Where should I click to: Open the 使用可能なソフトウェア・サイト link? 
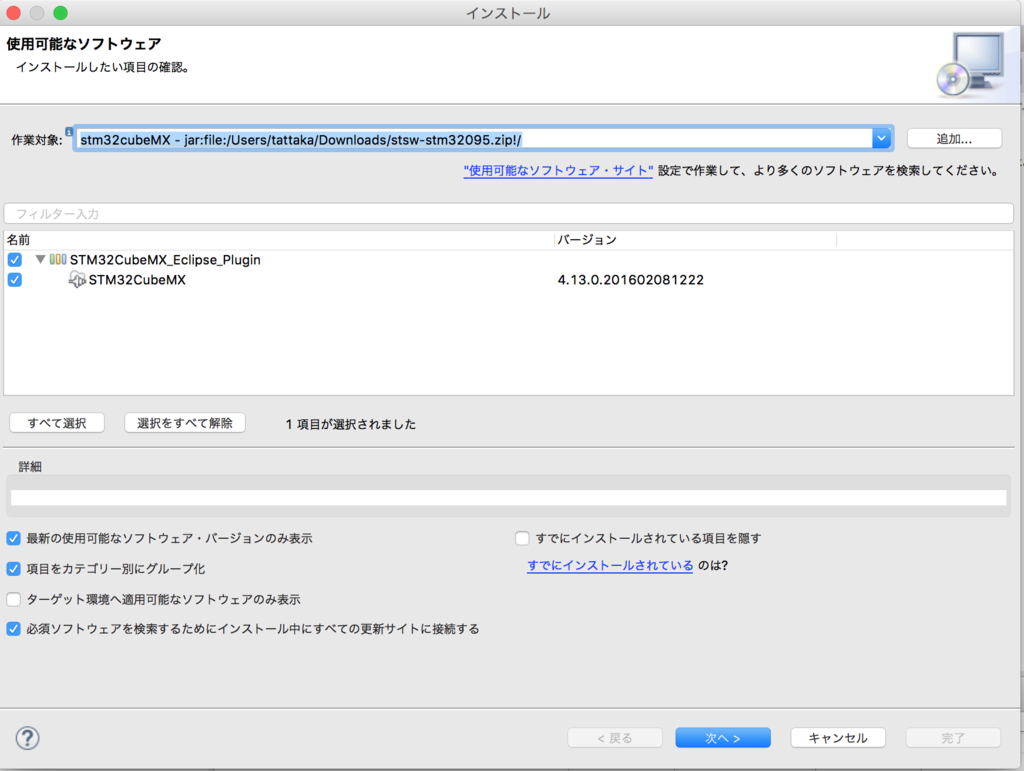tap(558, 170)
